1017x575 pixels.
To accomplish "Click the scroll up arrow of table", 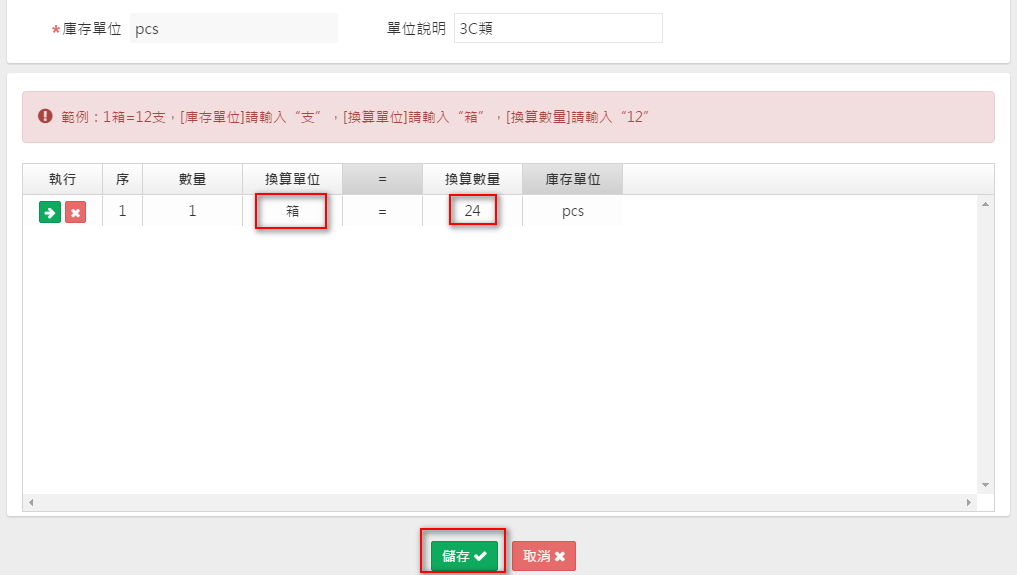I will coord(985,204).
